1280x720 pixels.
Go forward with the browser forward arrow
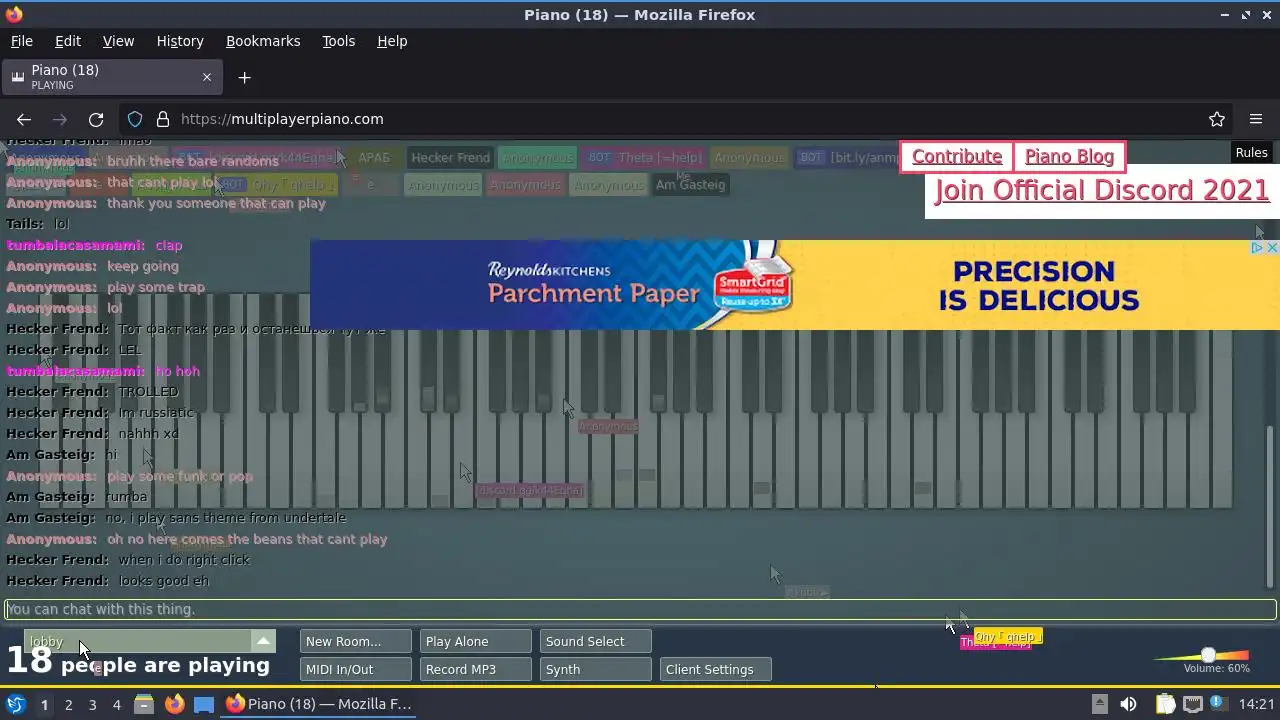point(60,119)
